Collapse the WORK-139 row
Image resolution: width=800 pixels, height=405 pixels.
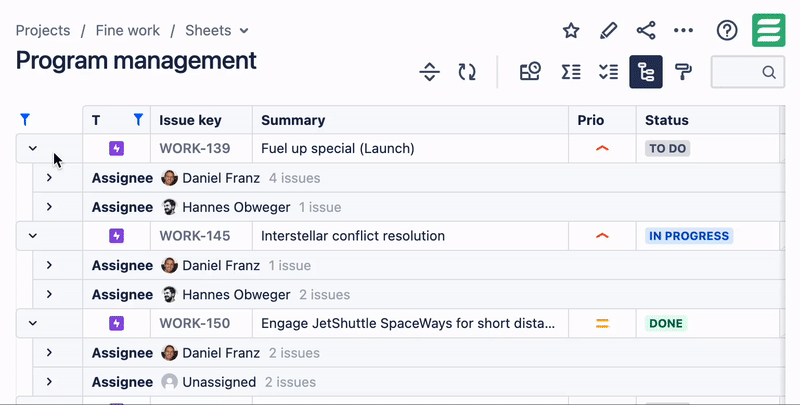[x=33, y=149]
